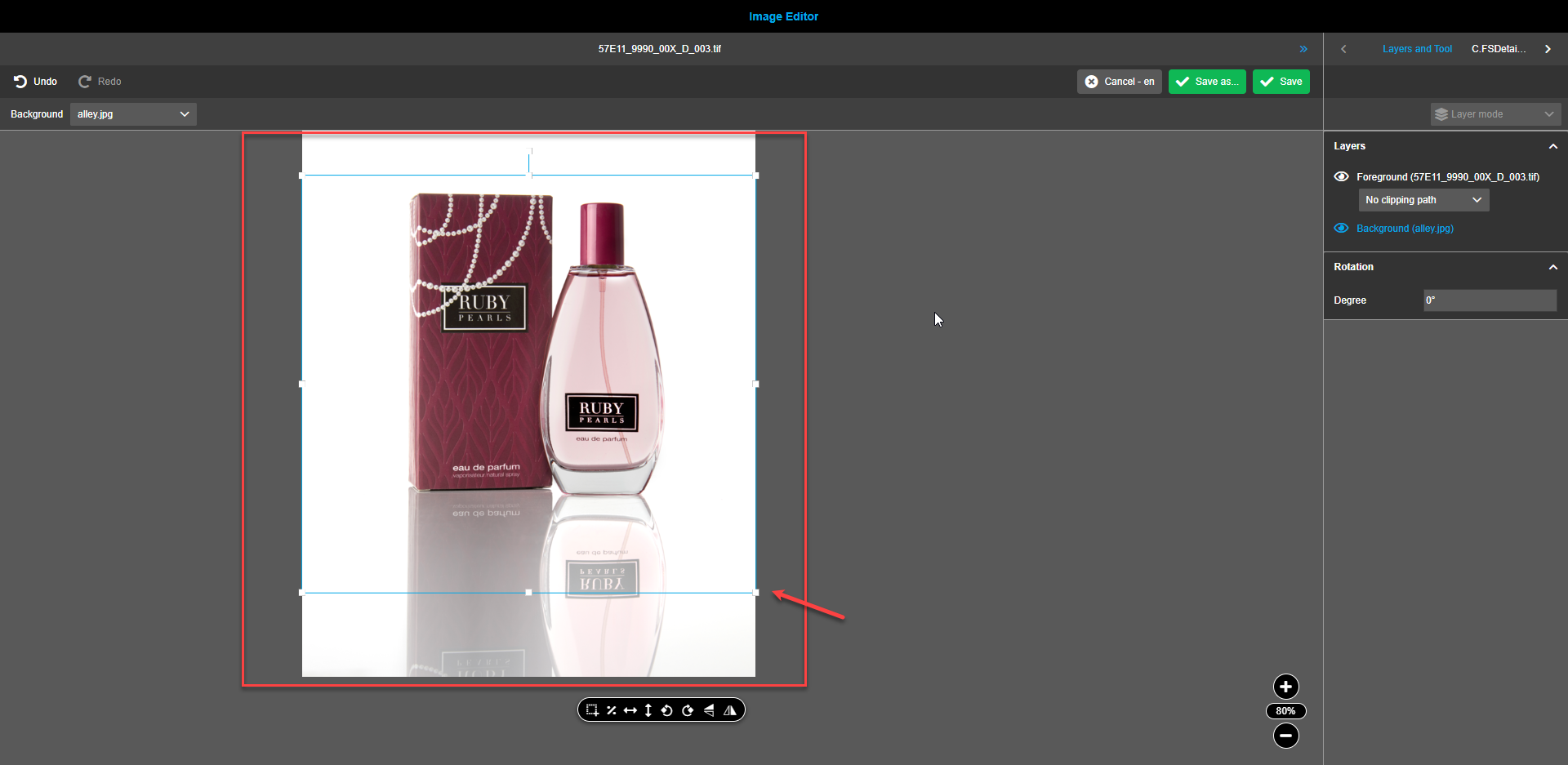Select the crop tool in the bottom toolbar
Image resolution: width=1568 pixels, height=765 pixels.
pos(591,709)
